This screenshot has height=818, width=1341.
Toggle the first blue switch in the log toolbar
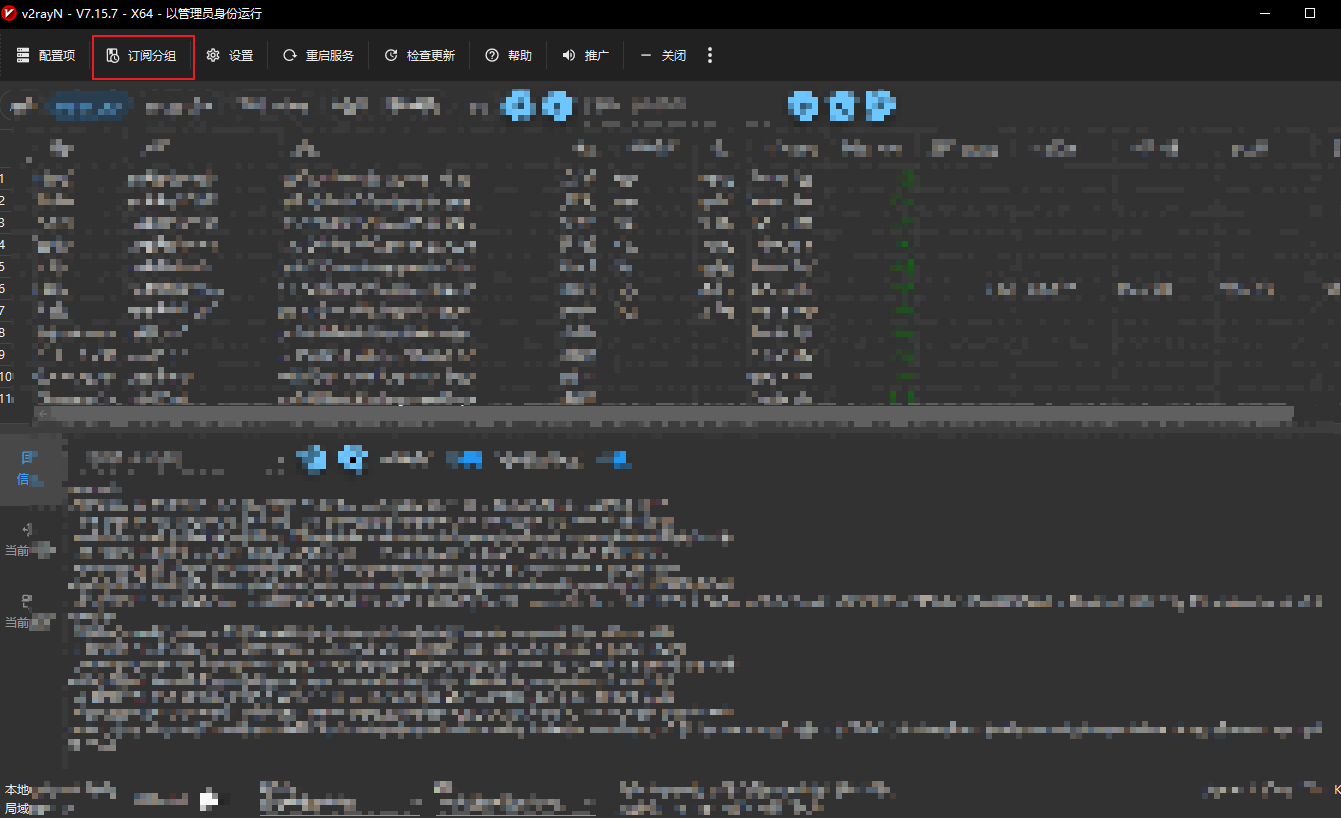point(464,459)
